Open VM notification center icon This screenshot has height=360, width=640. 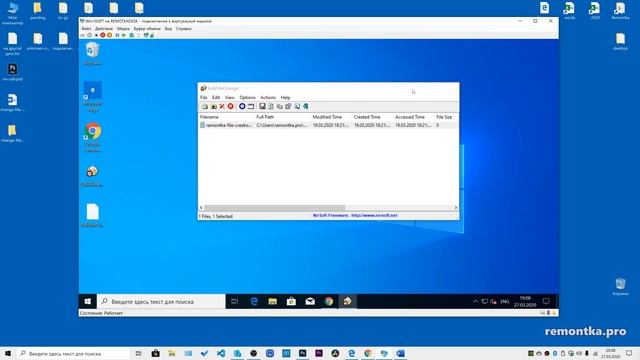(546, 302)
